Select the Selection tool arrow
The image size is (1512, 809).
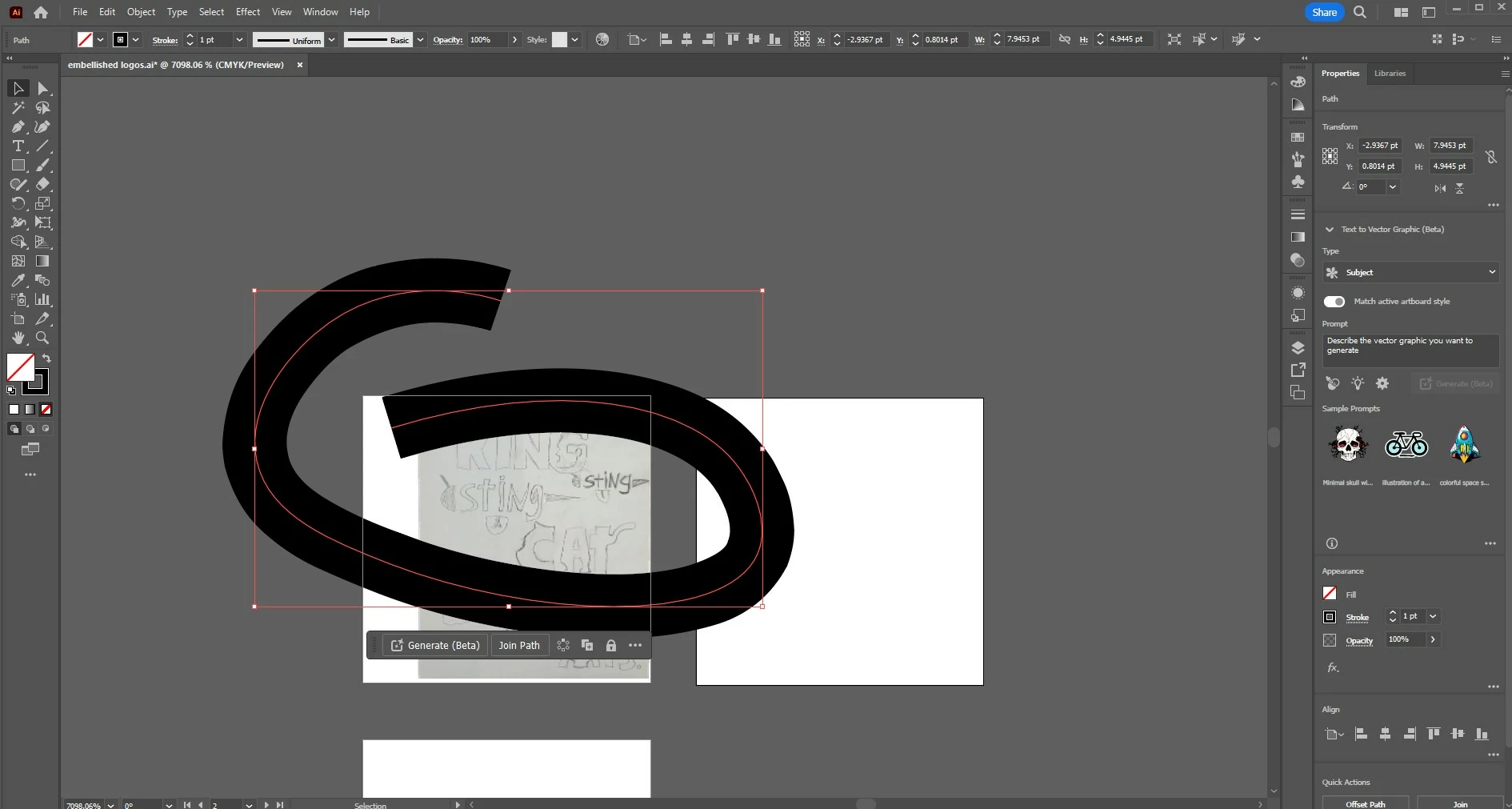[18, 88]
